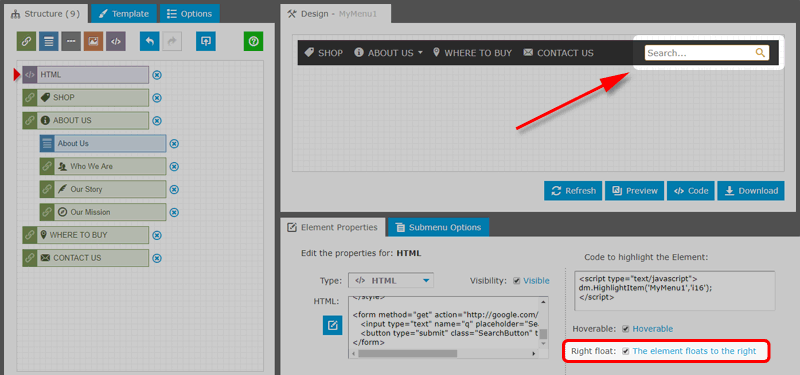Delete the ABOUT US item with its X icon
This screenshot has width=800, height=375.
tap(157, 121)
